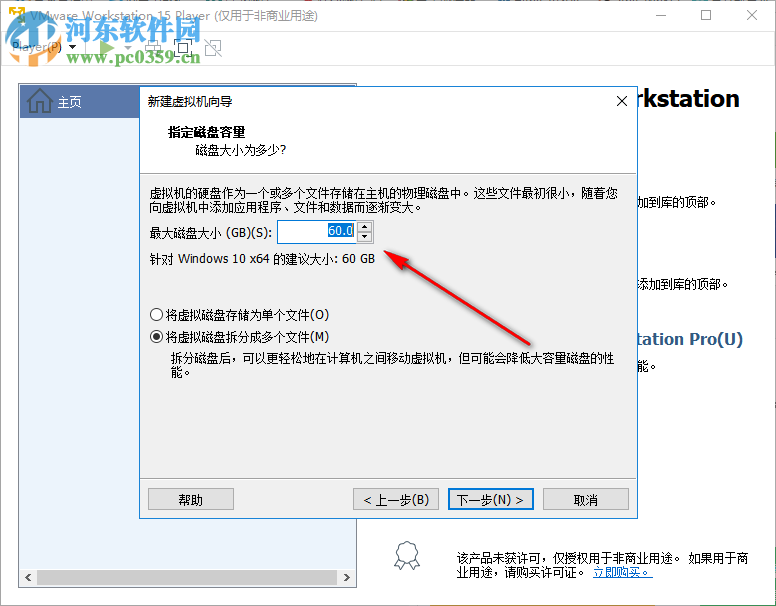Click the Unity mode toolbar icon
The image size is (776, 606).
213,48
